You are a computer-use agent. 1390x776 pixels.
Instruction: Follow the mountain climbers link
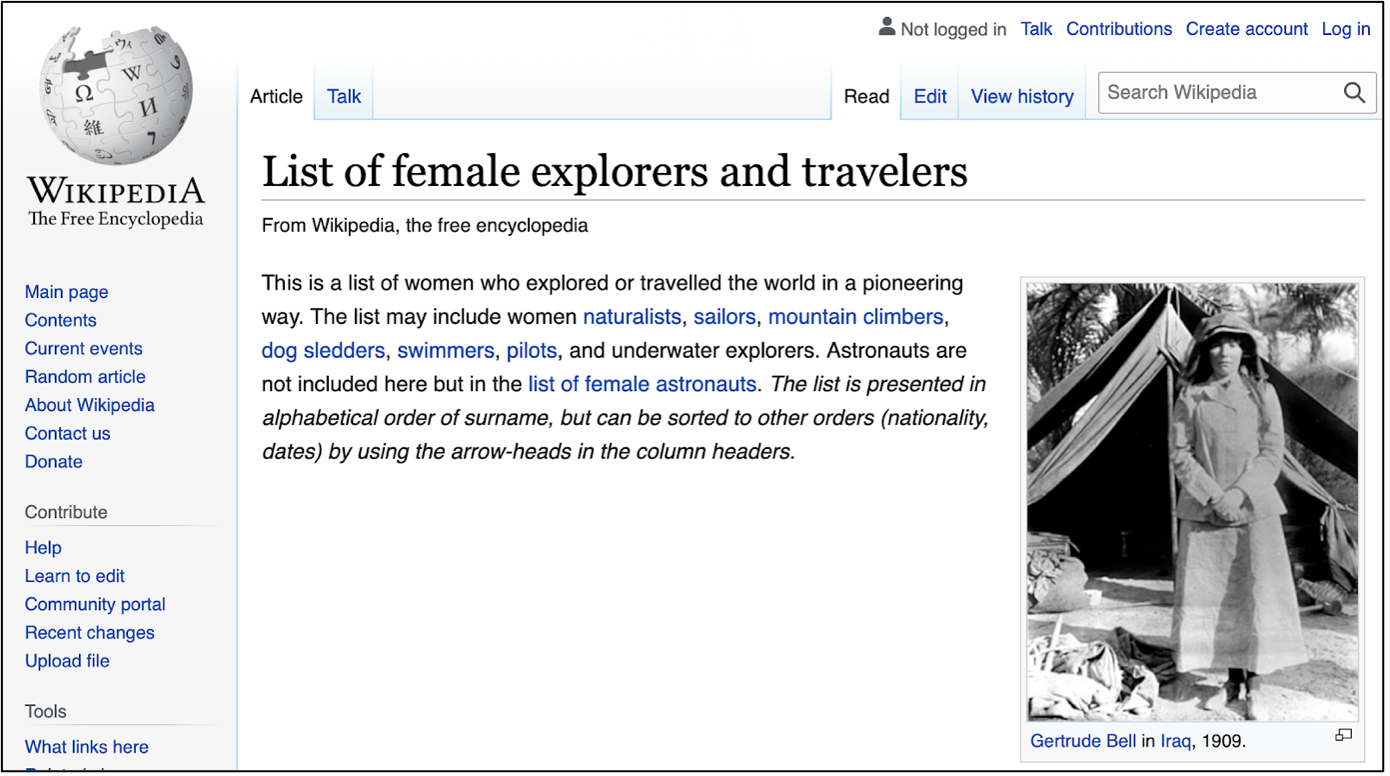point(855,317)
